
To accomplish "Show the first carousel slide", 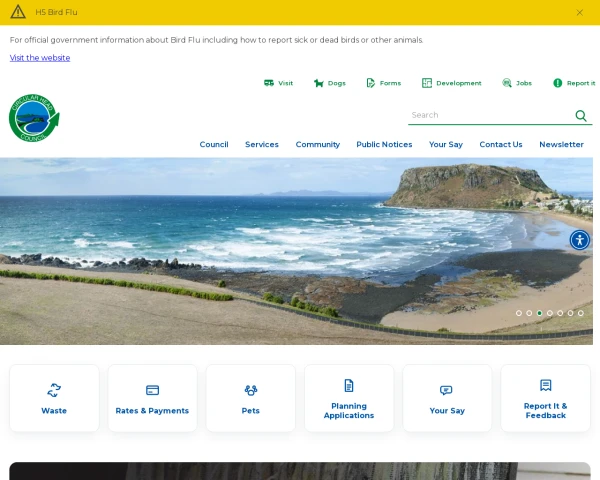I will click(x=519, y=313).
